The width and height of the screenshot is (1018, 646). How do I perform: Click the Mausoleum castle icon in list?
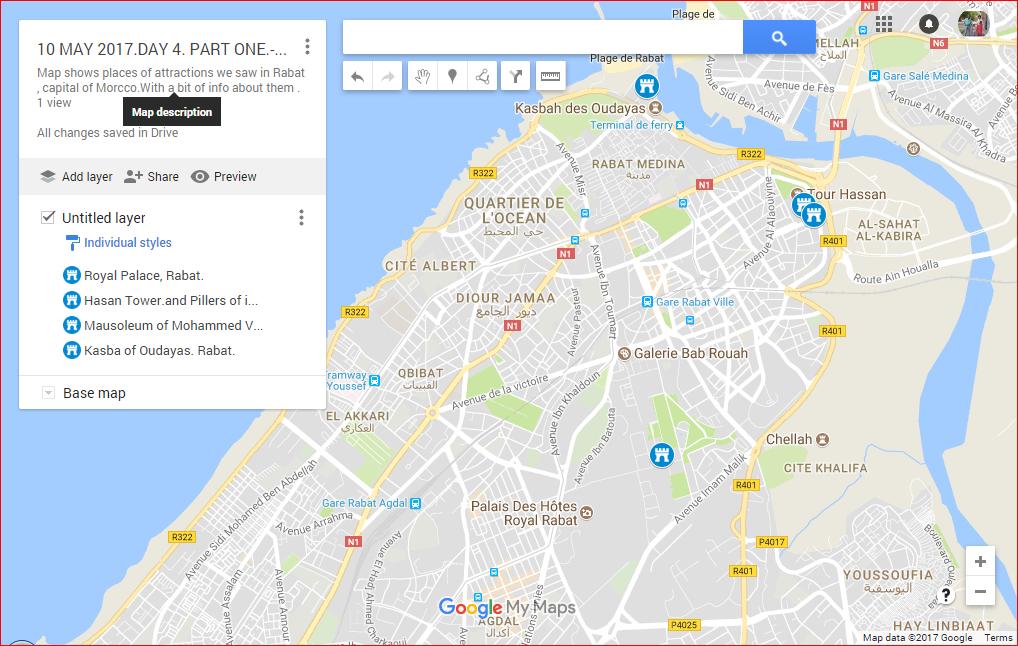tap(71, 325)
